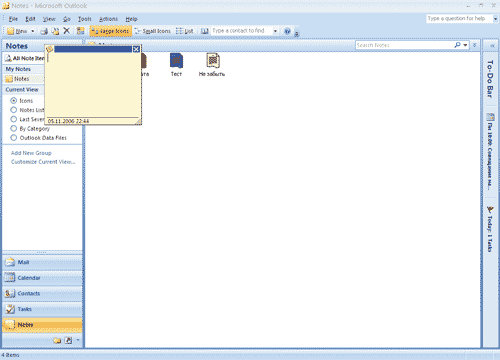500x360 pixels.
Task: Open the File menu
Action: 13,19
